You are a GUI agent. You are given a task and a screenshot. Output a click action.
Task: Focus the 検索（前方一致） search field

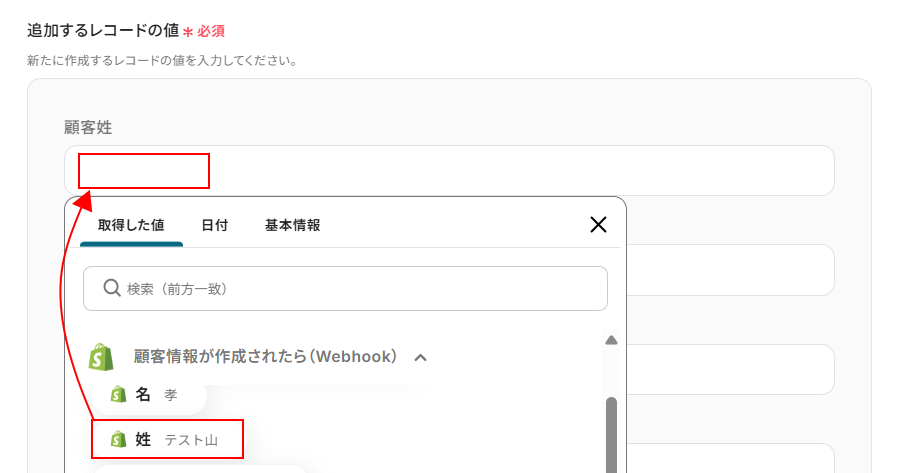345,288
